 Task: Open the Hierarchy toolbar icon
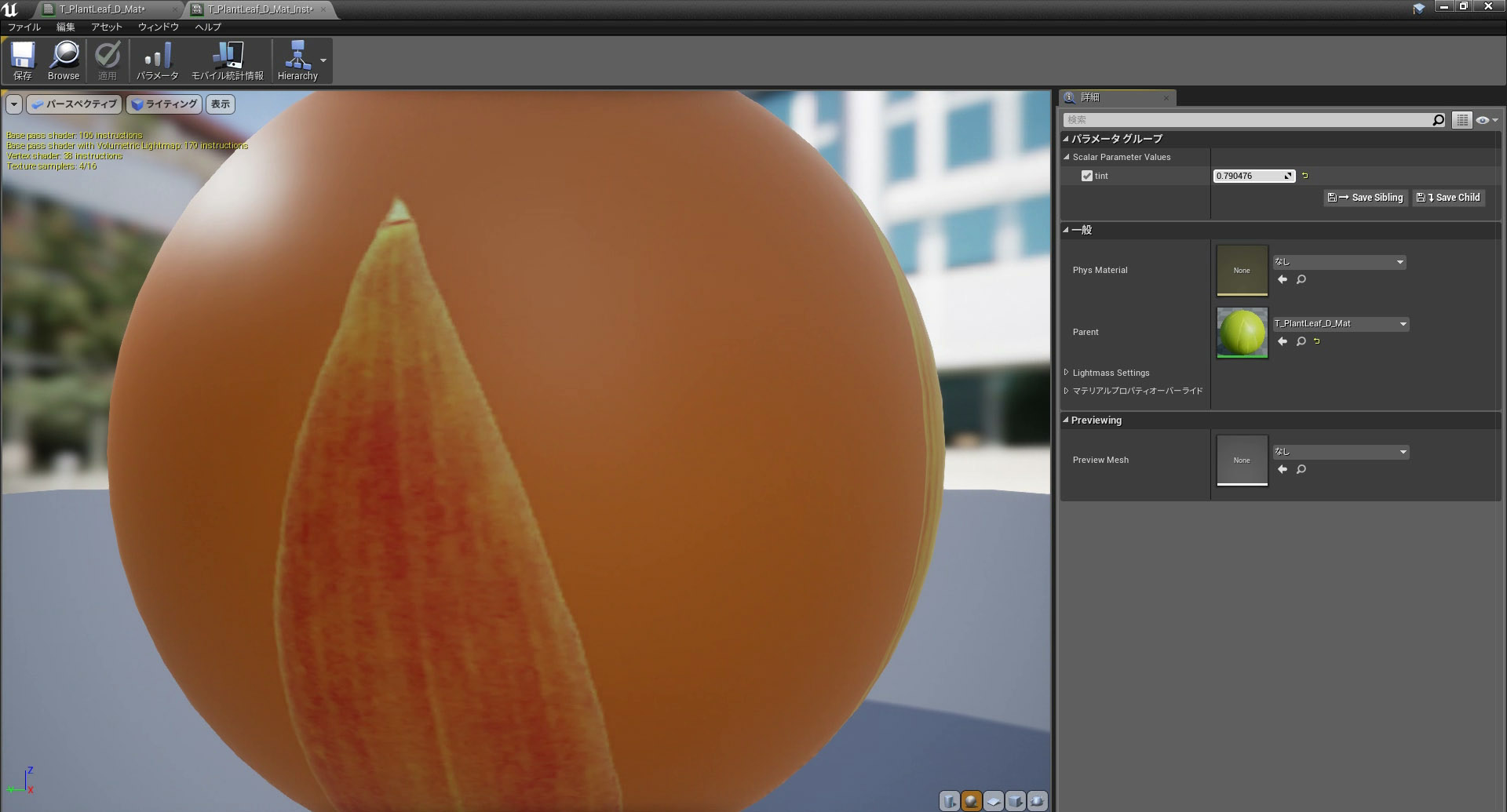coord(297,60)
